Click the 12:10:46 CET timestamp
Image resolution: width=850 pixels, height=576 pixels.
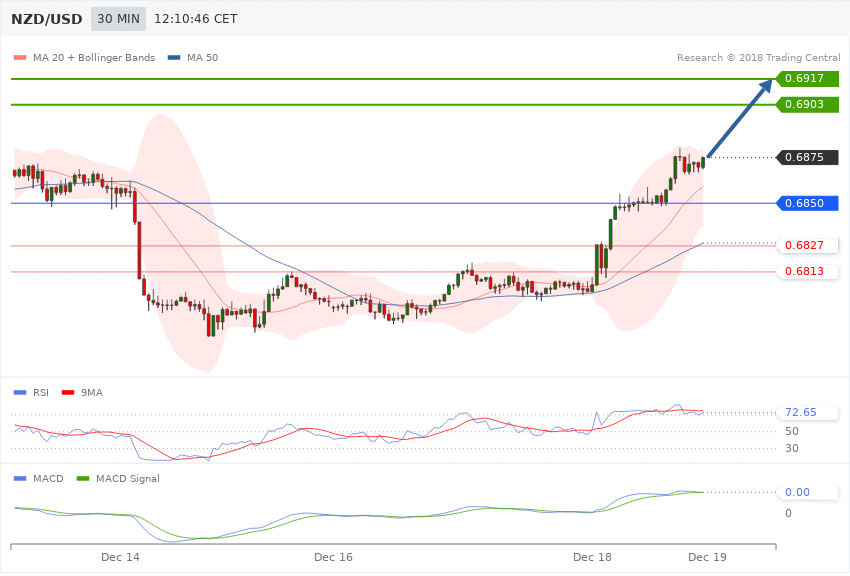(196, 19)
